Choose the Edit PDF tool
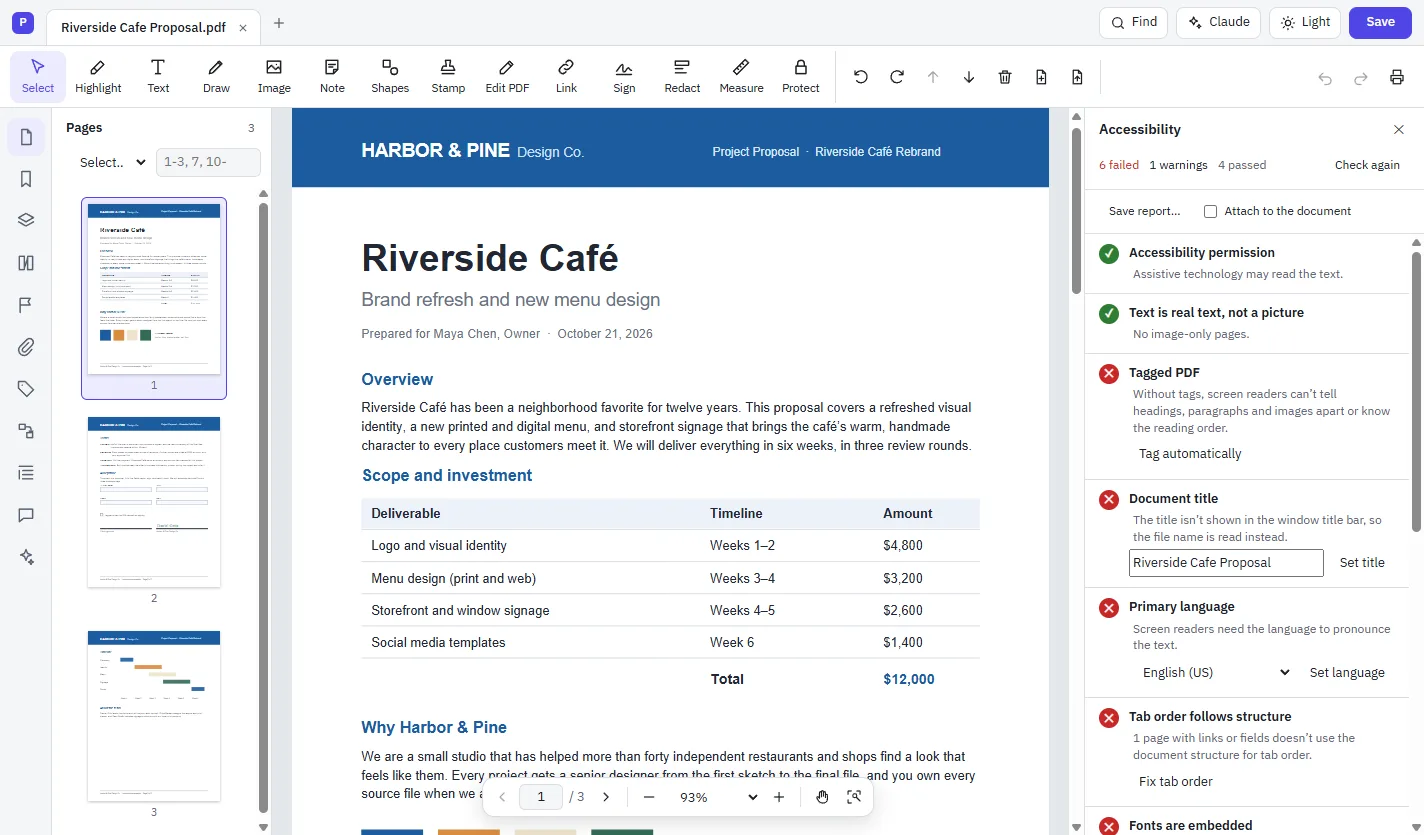 (x=507, y=77)
